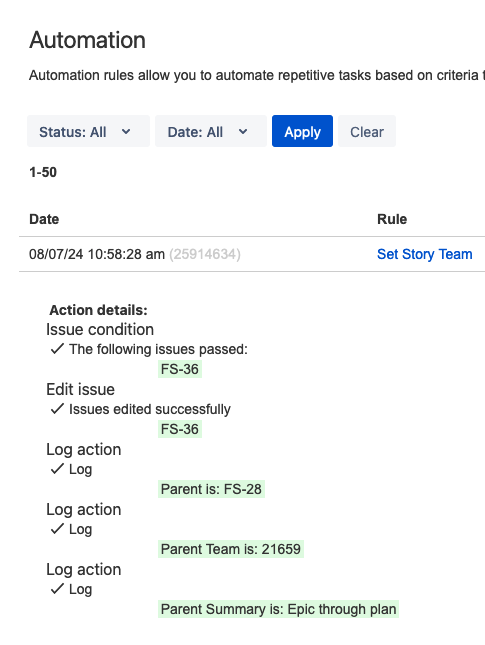Click the Action details label

coord(98,310)
